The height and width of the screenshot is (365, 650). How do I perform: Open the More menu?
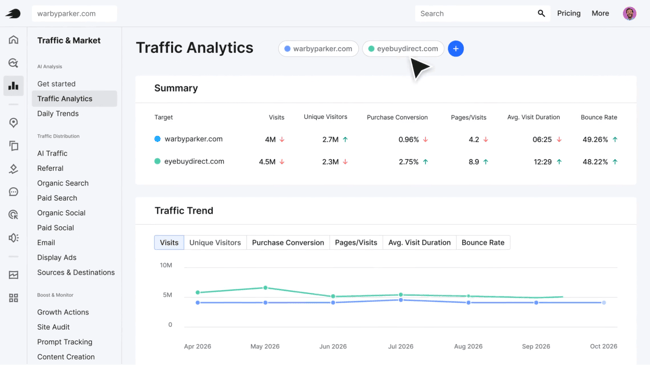pyautogui.click(x=600, y=13)
